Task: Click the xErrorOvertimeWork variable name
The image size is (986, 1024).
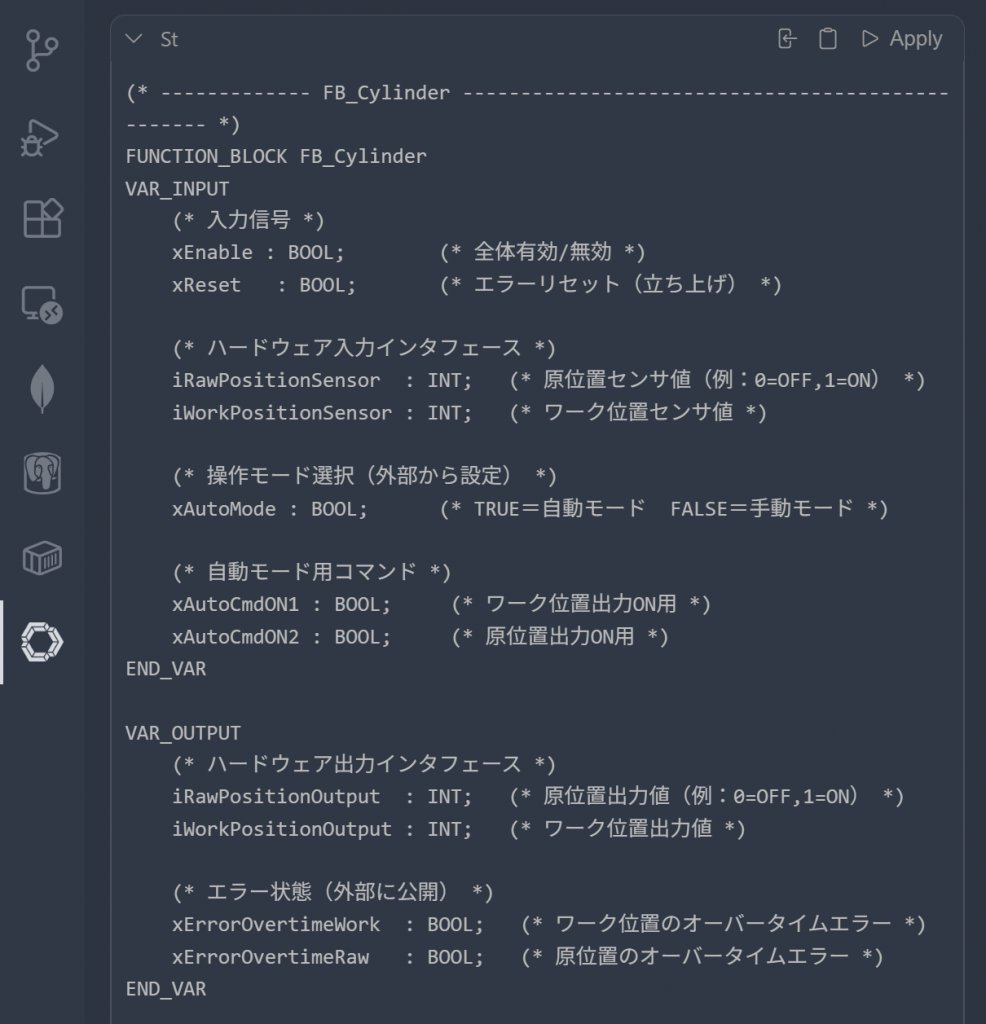Action: click(276, 924)
